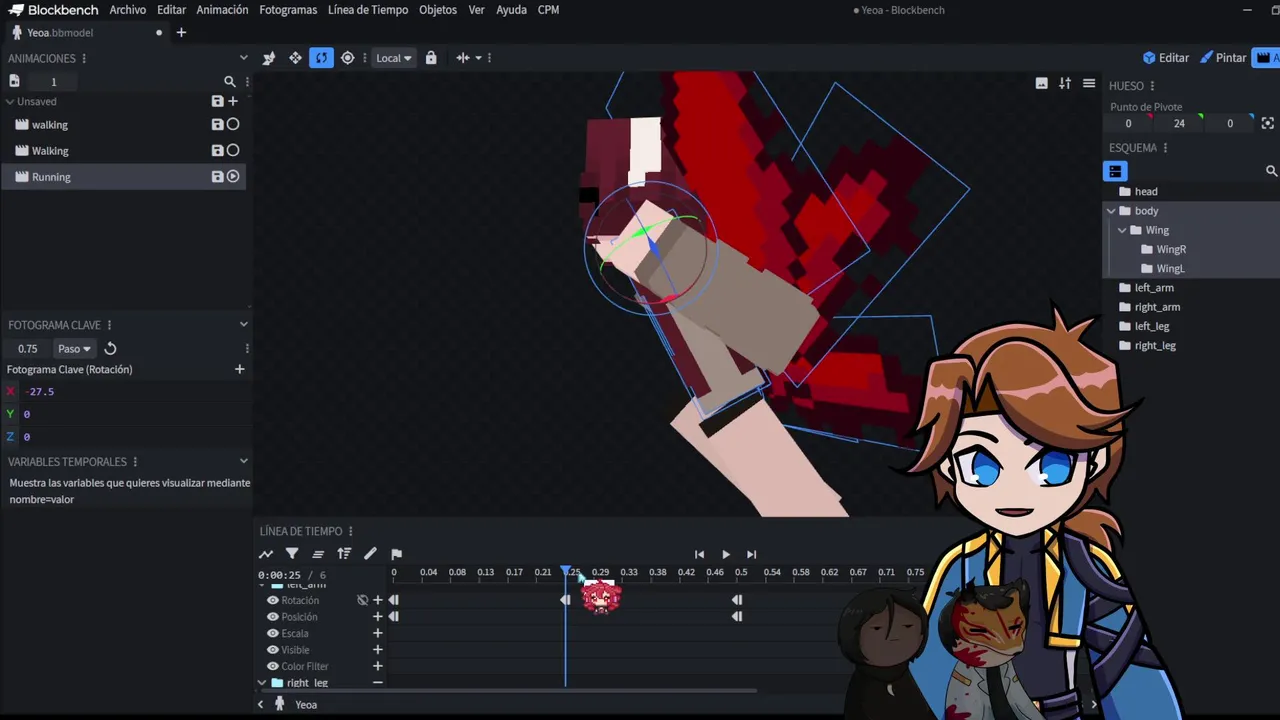The width and height of the screenshot is (1280, 720).
Task: Save the lowercase walking animation
Action: (x=217, y=125)
